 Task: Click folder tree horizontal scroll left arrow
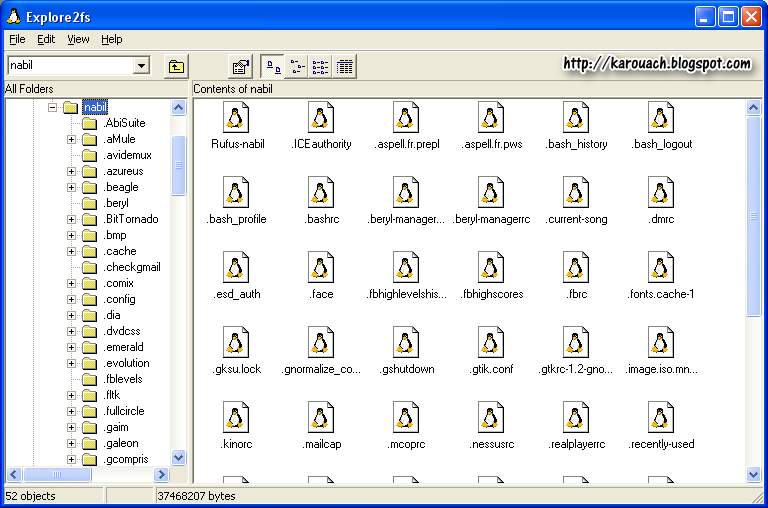click(13, 474)
